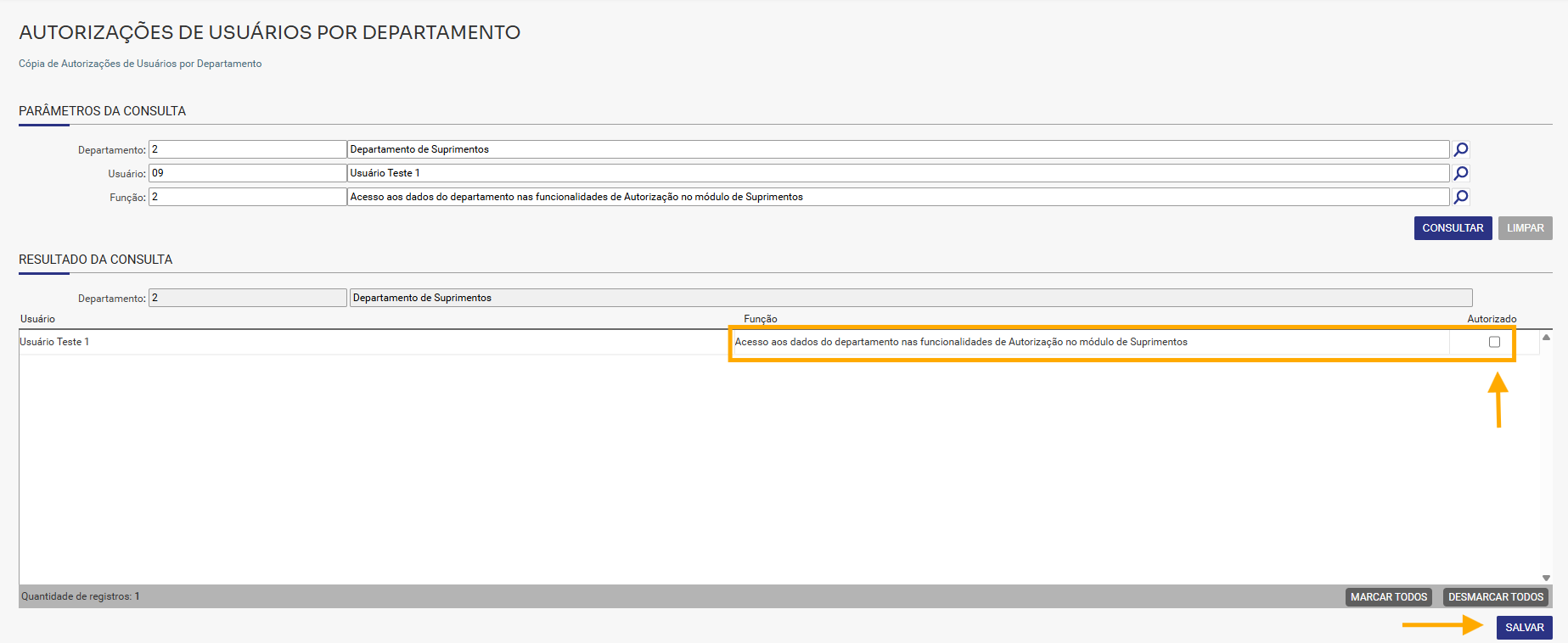Open the Usuário search lookup icon
Image resolution: width=1568 pixels, height=643 pixels.
pos(1461,173)
